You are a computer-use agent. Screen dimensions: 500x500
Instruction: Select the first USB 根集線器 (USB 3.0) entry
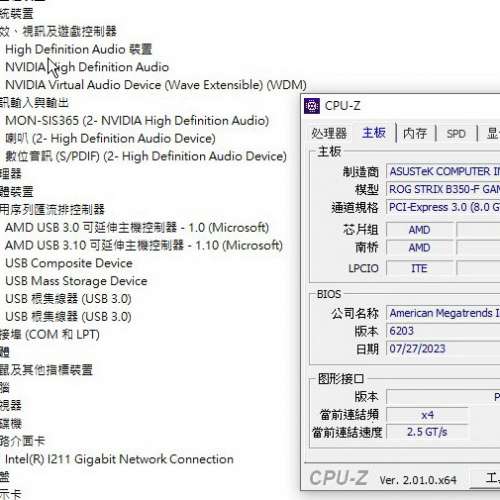click(68, 299)
